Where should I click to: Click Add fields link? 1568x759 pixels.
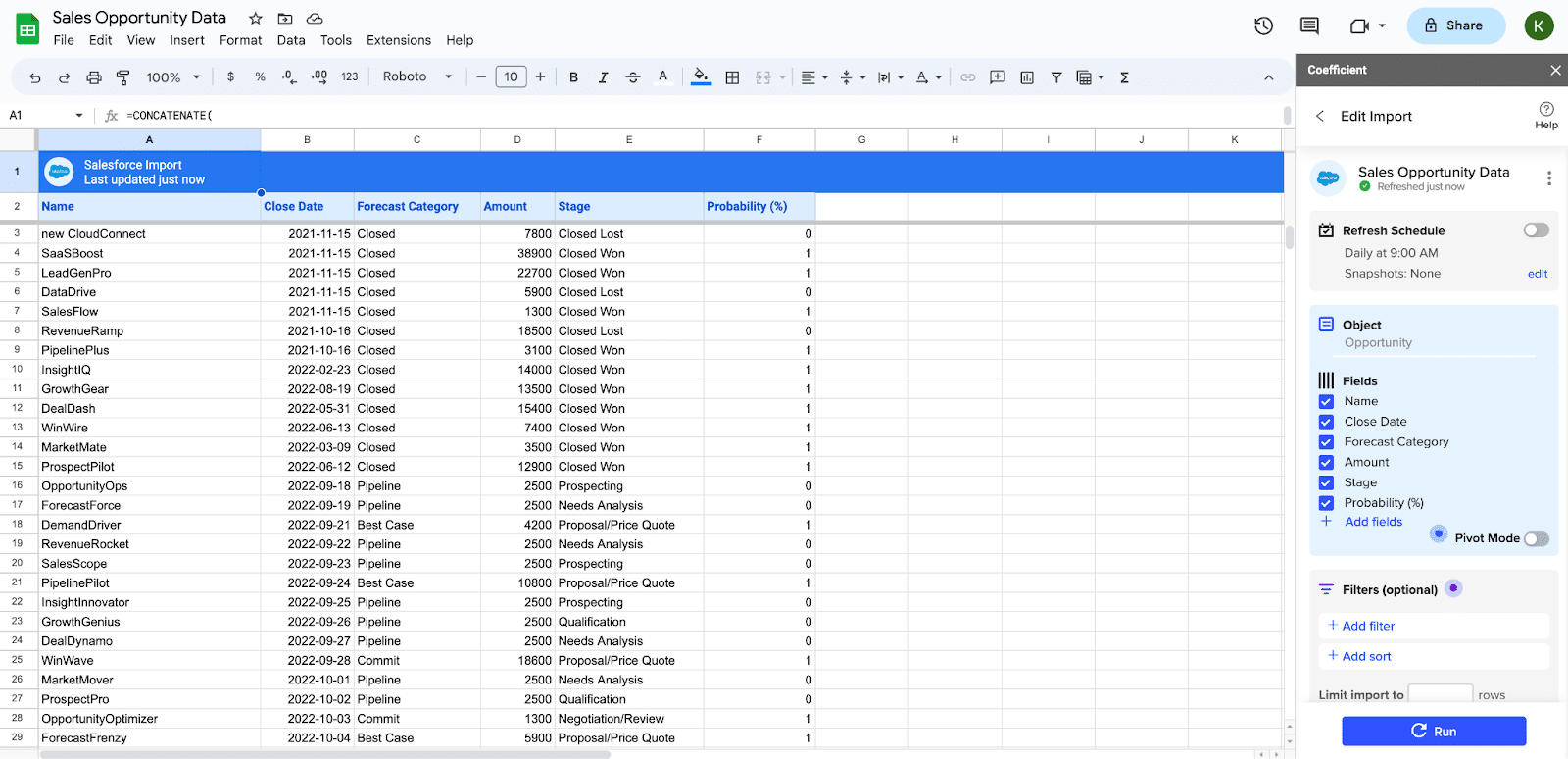[1373, 522]
